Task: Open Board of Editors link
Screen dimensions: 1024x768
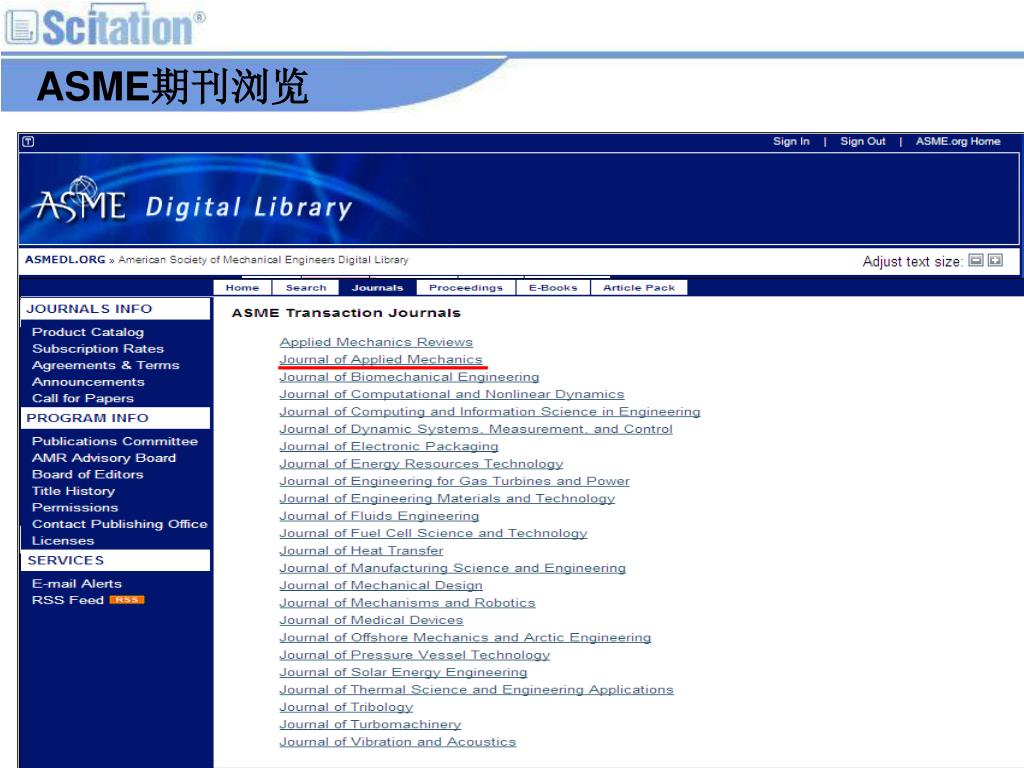Action: pos(88,474)
